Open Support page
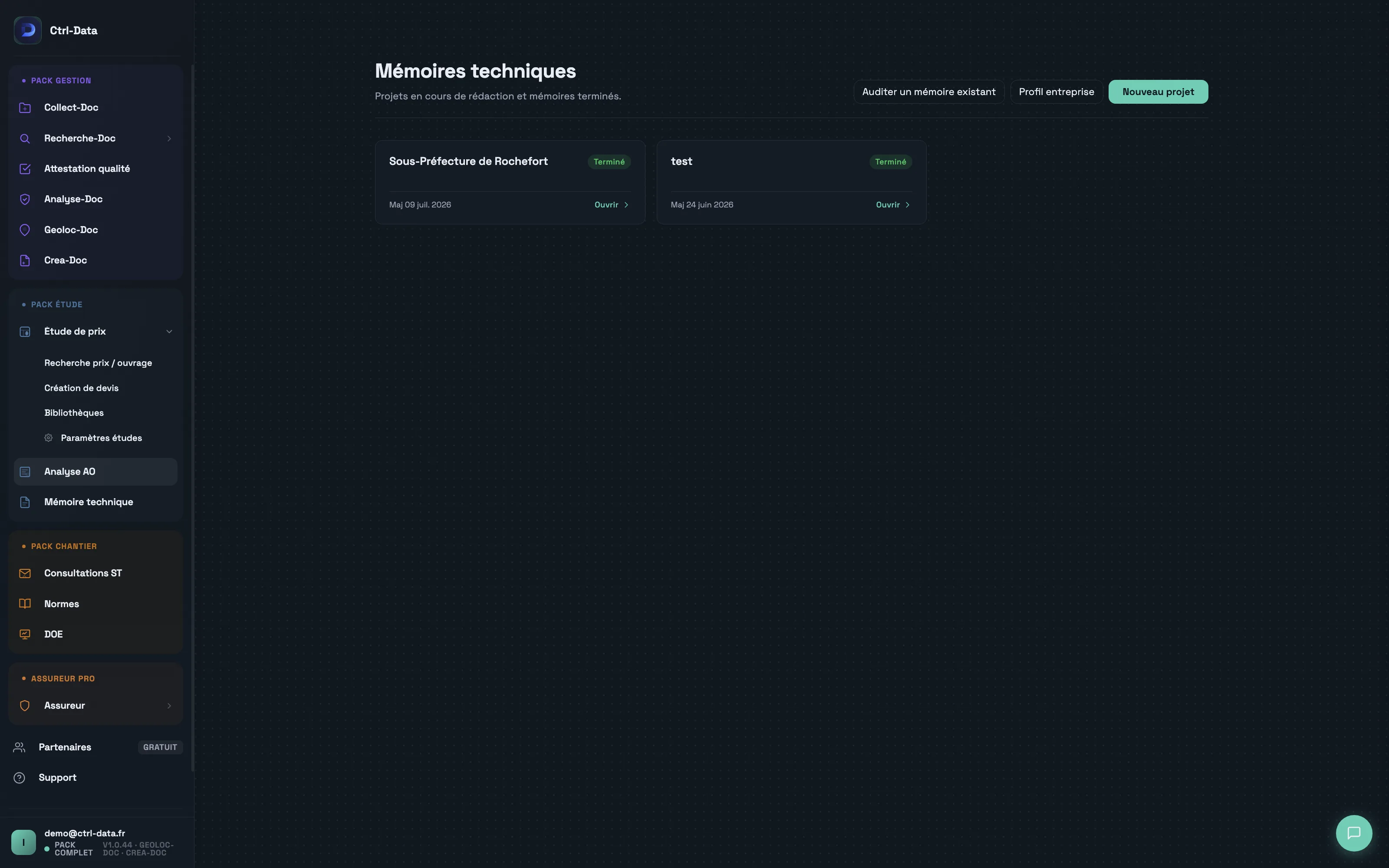The width and height of the screenshot is (1389, 868). [57, 777]
